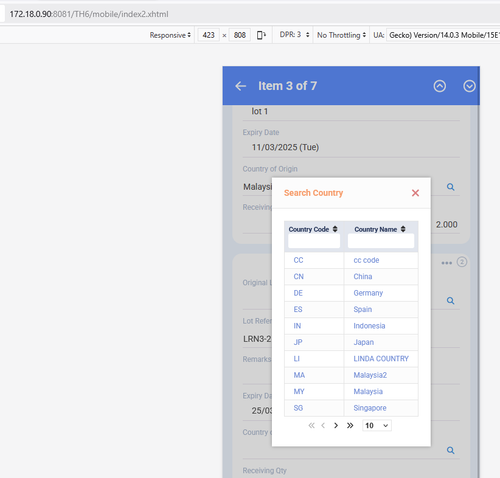Click the browser address bar URL
The height and width of the screenshot is (478, 500).
[x=89, y=14]
